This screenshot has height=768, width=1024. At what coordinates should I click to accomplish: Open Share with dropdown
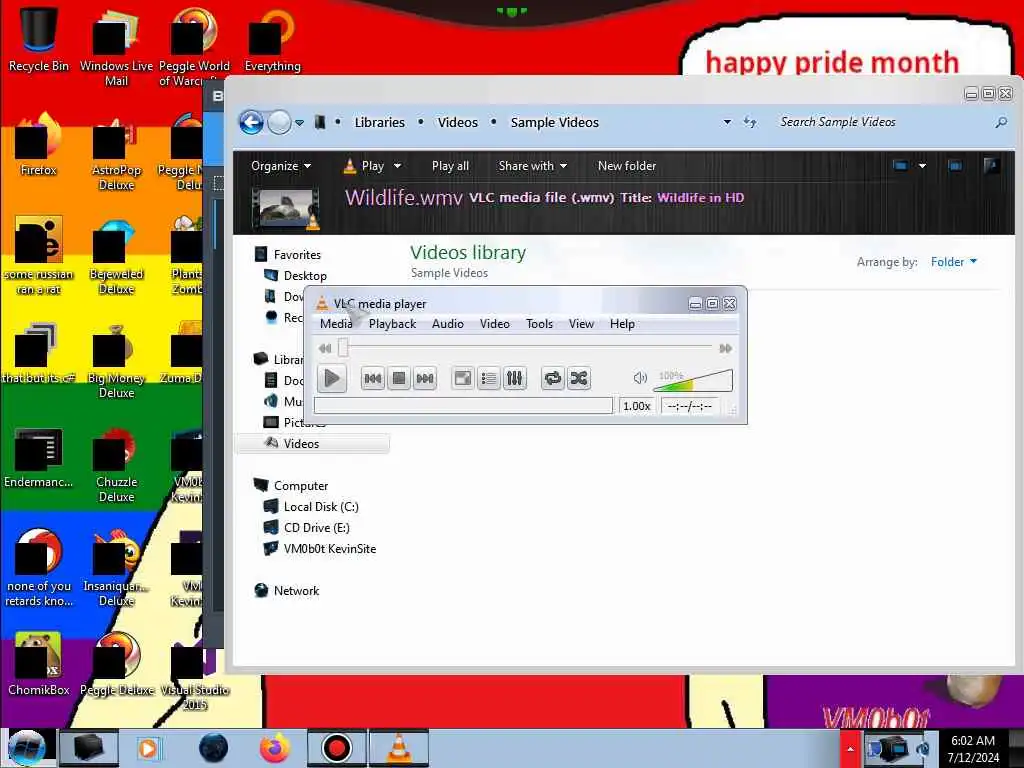(532, 166)
